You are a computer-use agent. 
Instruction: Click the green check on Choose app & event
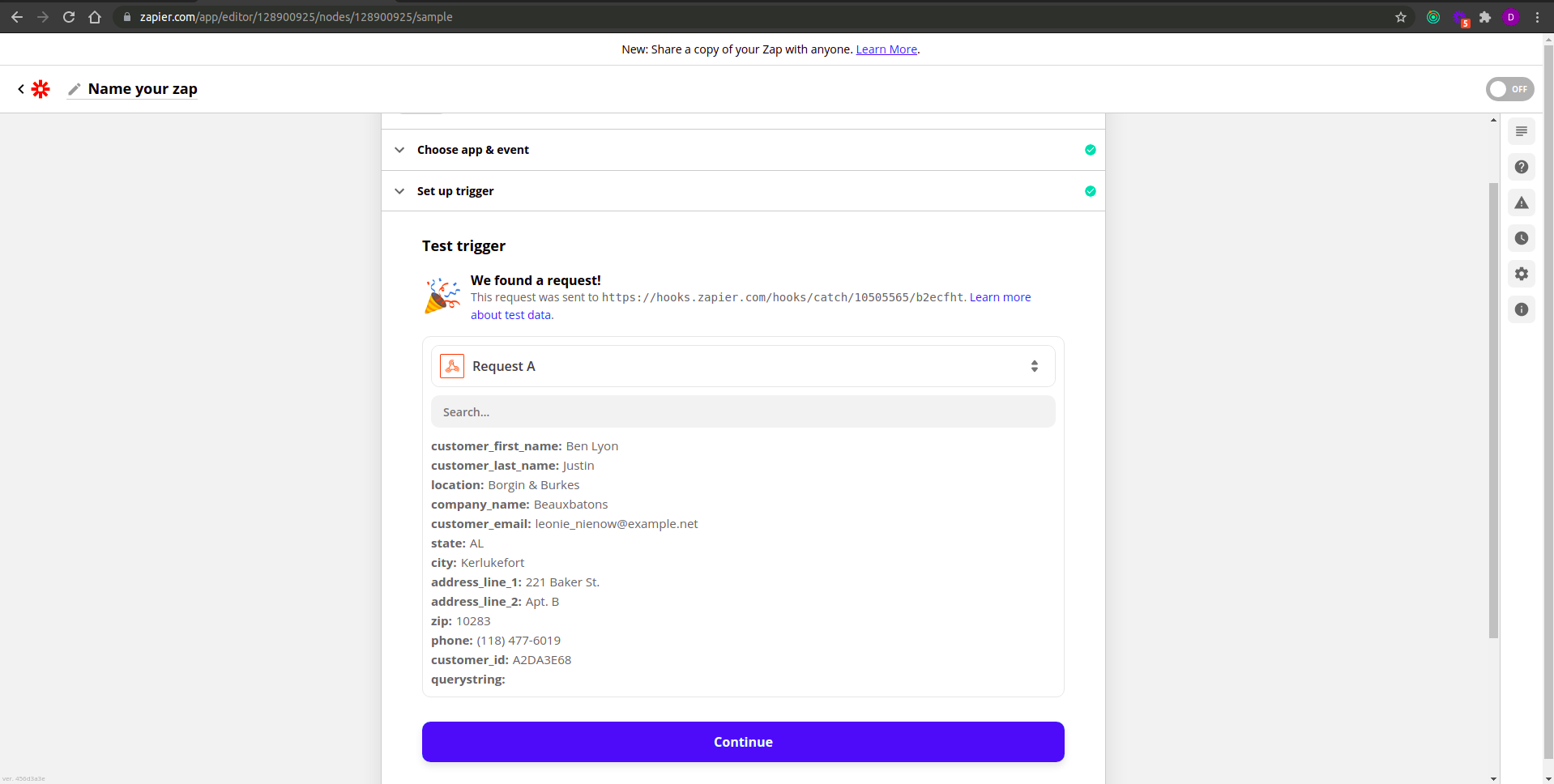(1091, 150)
